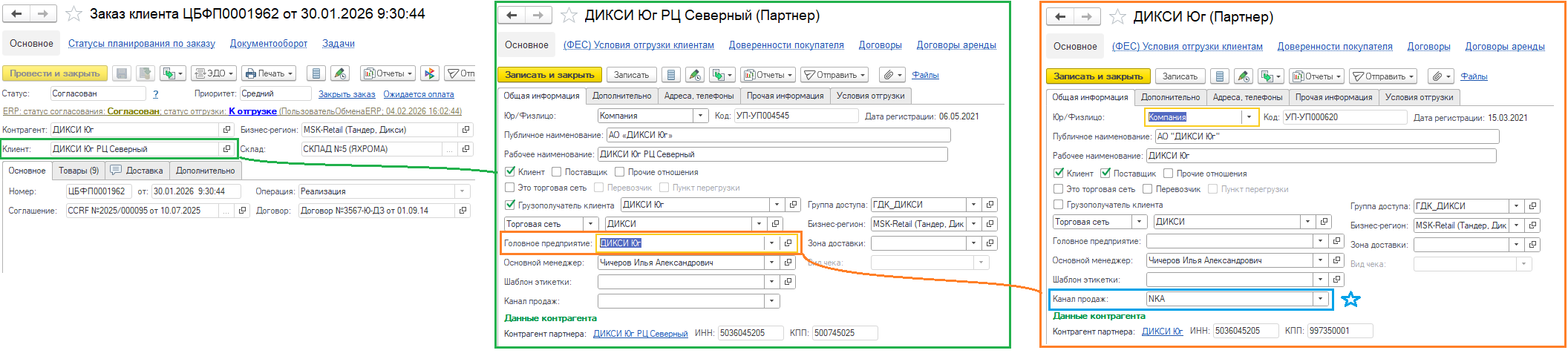Click the Провести и закрыть button

[55, 73]
